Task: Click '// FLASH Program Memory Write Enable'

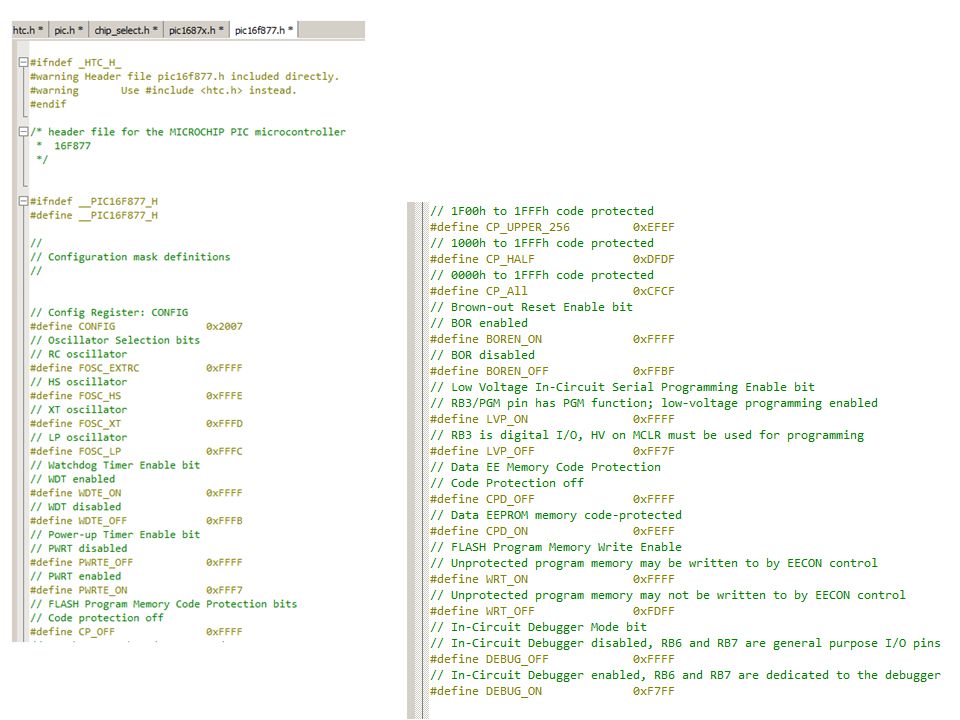Action: click(x=556, y=547)
